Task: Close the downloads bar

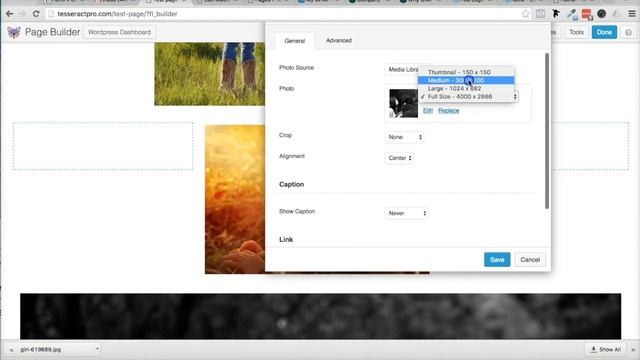Action: (633, 350)
